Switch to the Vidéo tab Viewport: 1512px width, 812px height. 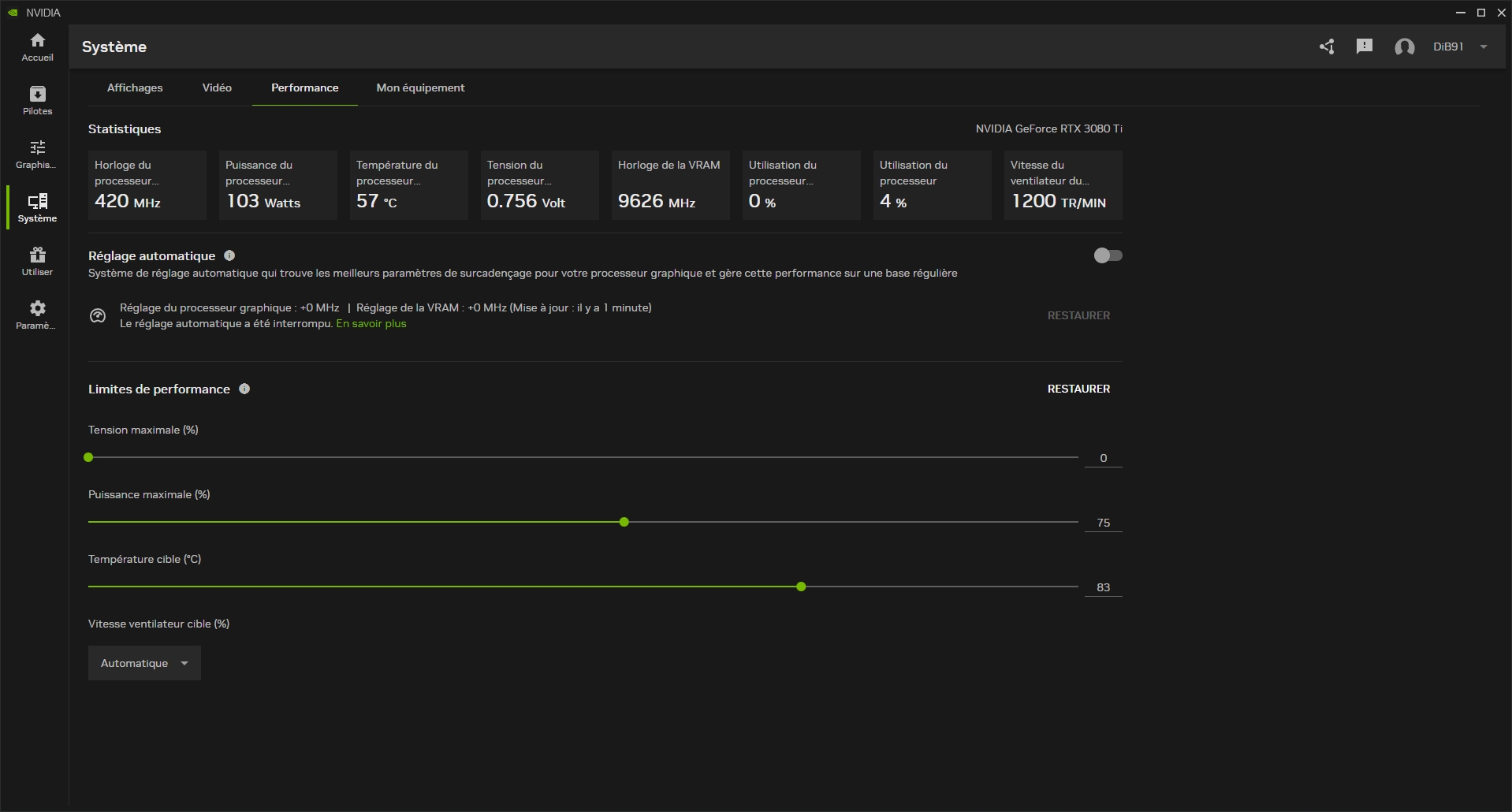coord(217,88)
